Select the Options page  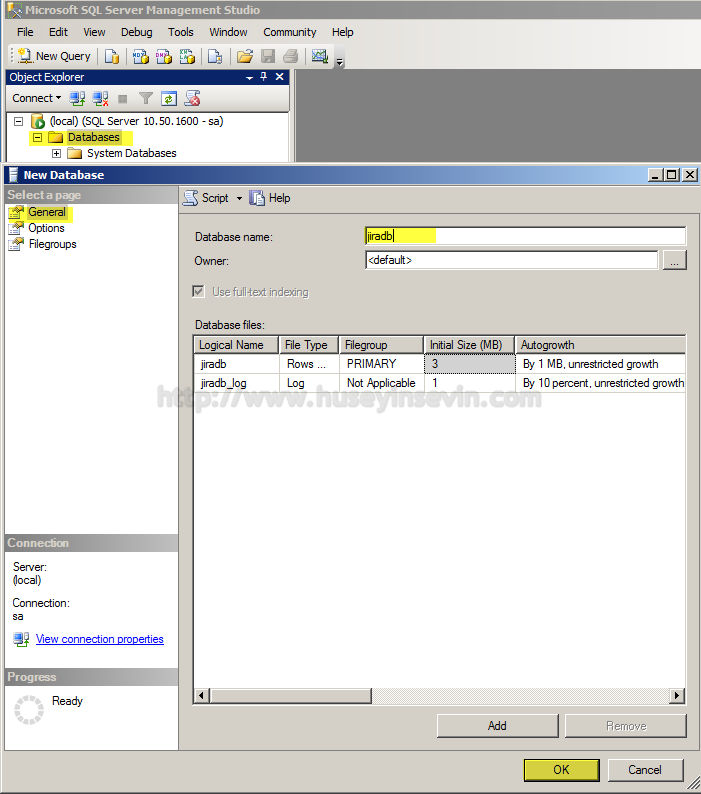46,228
